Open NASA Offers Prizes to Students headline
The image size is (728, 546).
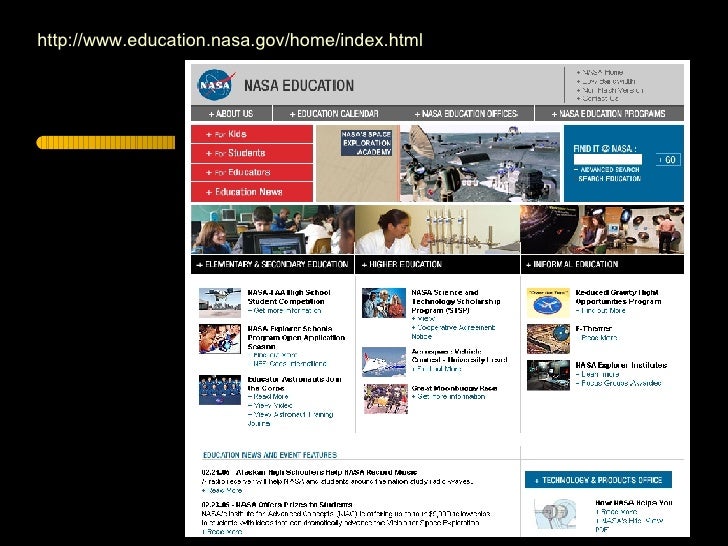[x=277, y=505]
